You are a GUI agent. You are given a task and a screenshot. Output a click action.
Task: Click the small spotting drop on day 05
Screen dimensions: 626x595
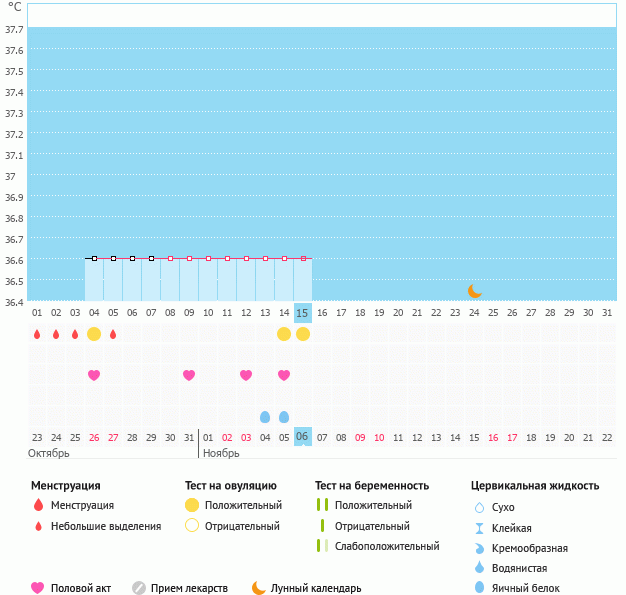point(113,334)
